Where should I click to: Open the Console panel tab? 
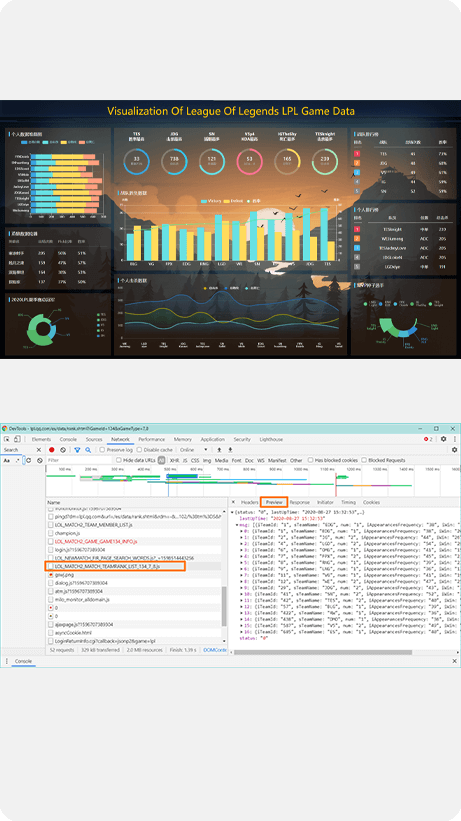68,439
